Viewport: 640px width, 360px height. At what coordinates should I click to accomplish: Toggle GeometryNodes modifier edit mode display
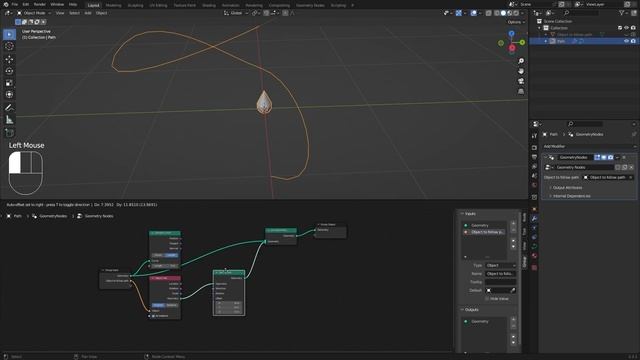pos(597,157)
